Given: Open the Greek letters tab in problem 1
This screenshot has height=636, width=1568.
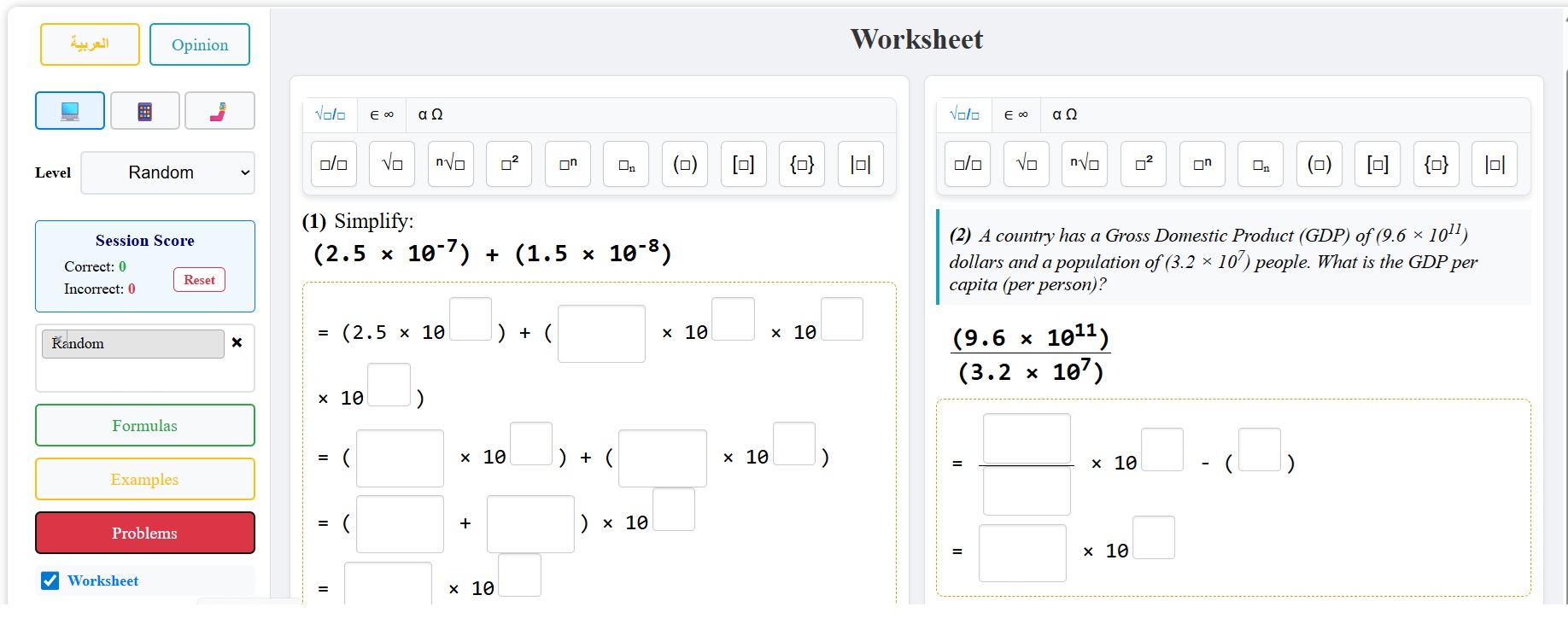Looking at the screenshot, I should (430, 114).
